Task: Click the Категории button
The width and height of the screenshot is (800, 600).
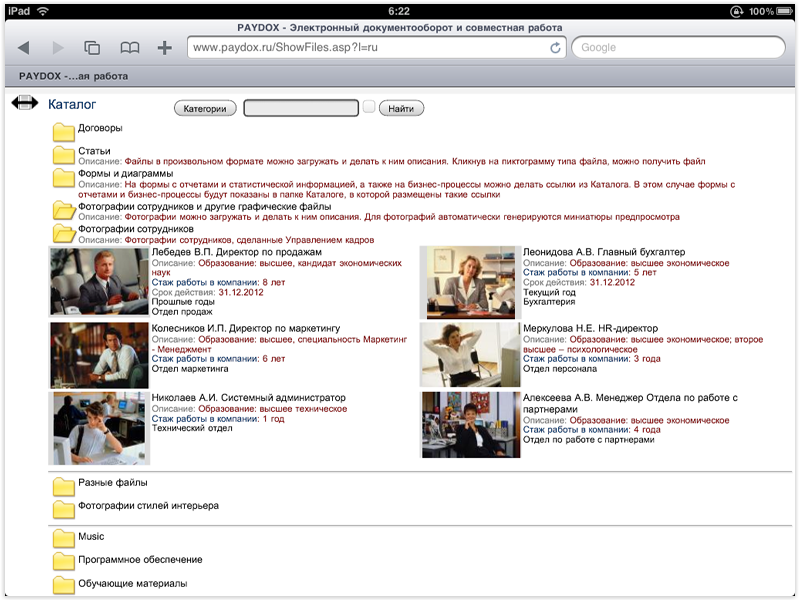Action: [x=205, y=108]
